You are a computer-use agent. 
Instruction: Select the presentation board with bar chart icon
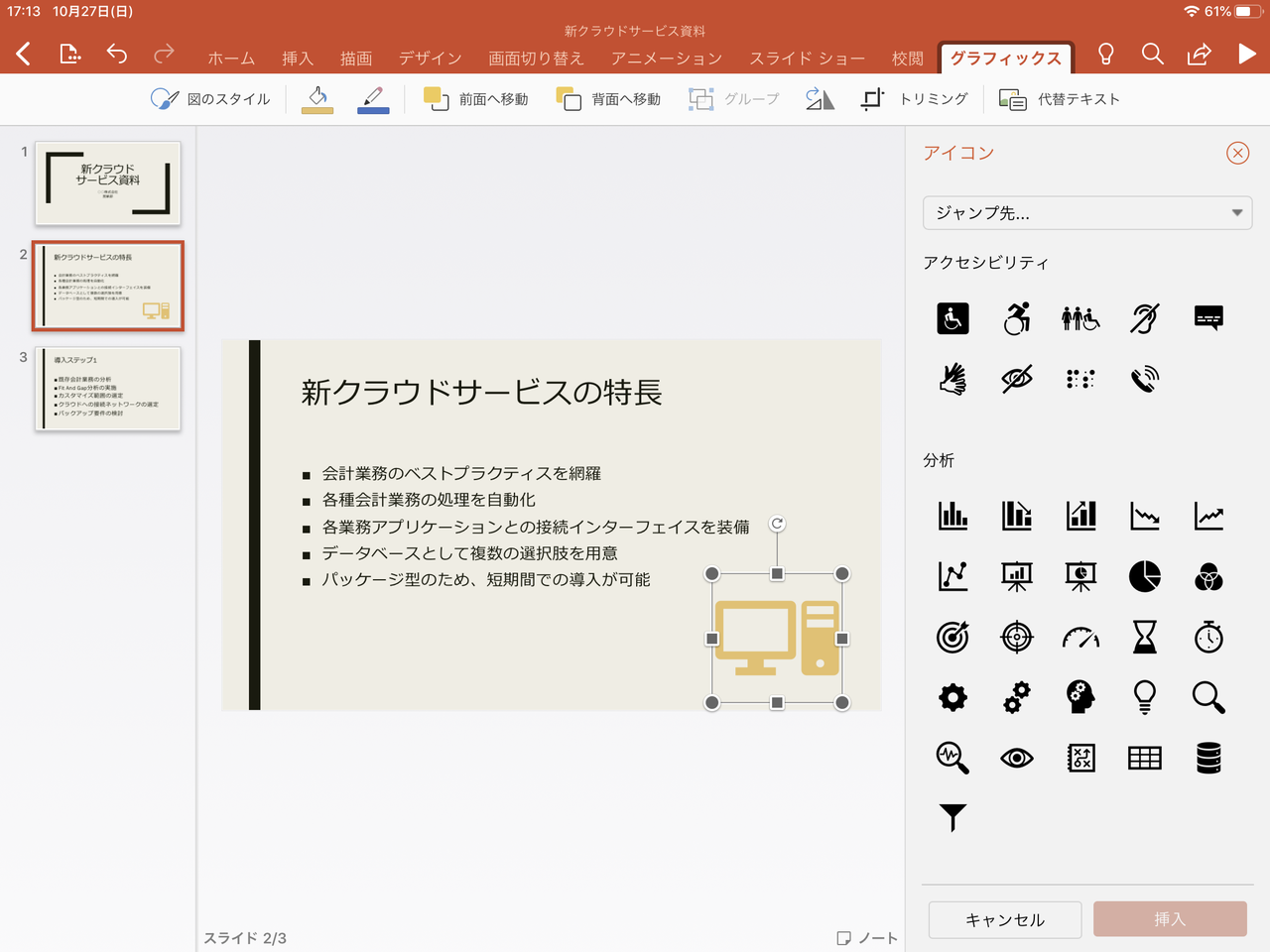click(x=1017, y=576)
